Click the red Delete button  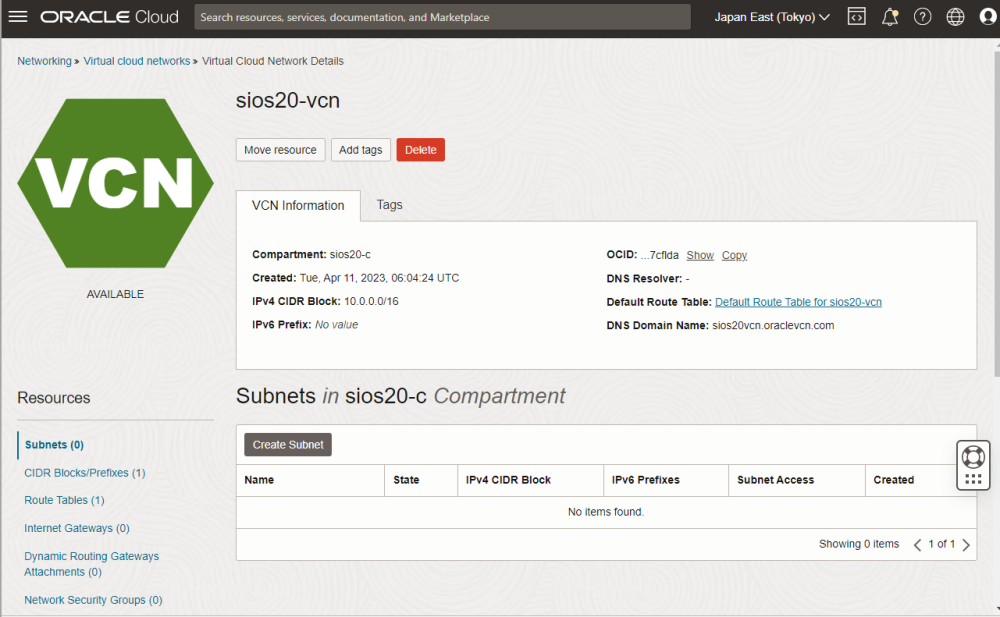(x=420, y=150)
